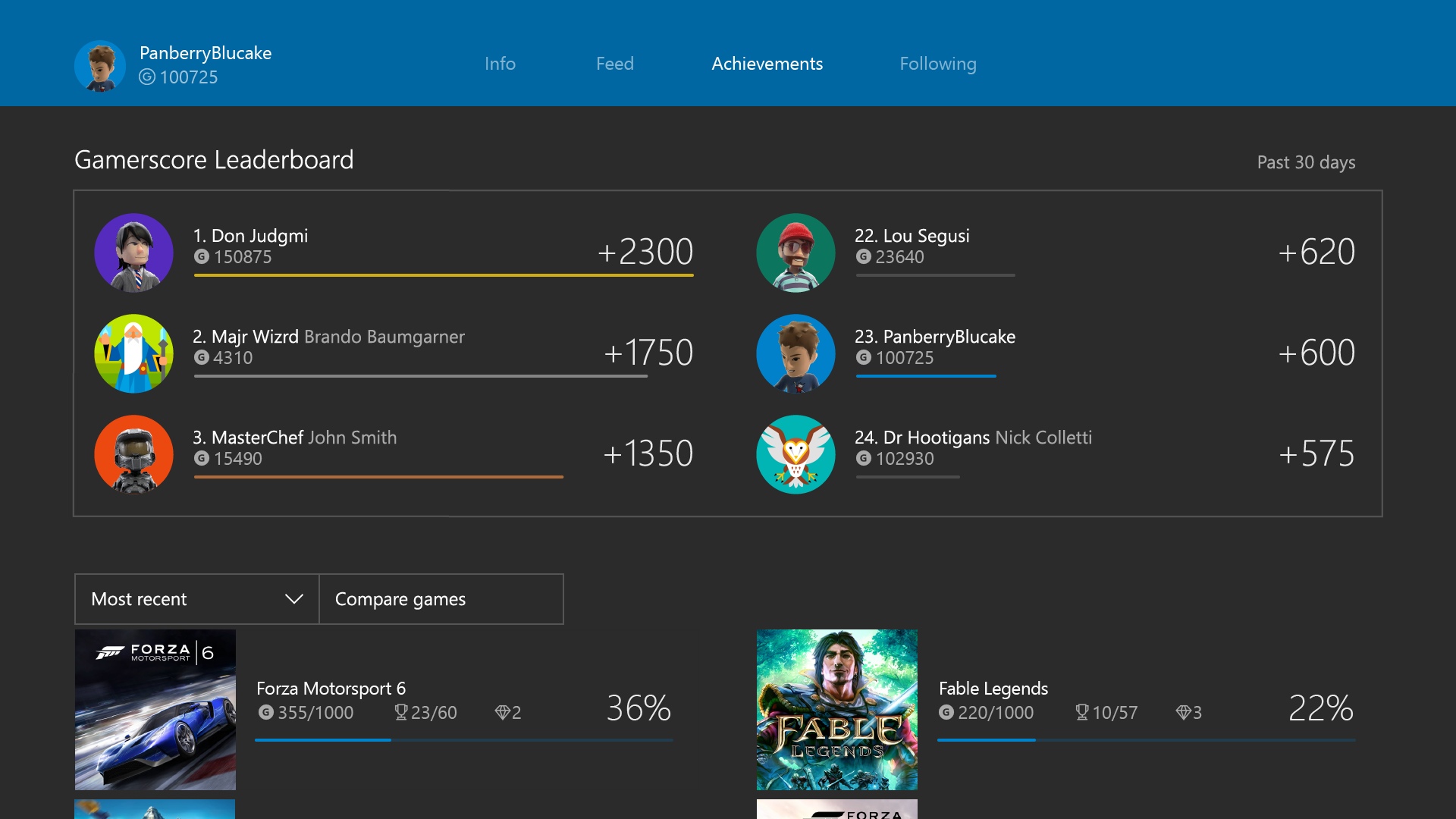Click the gamerscore G icon next to 100725

(x=149, y=77)
